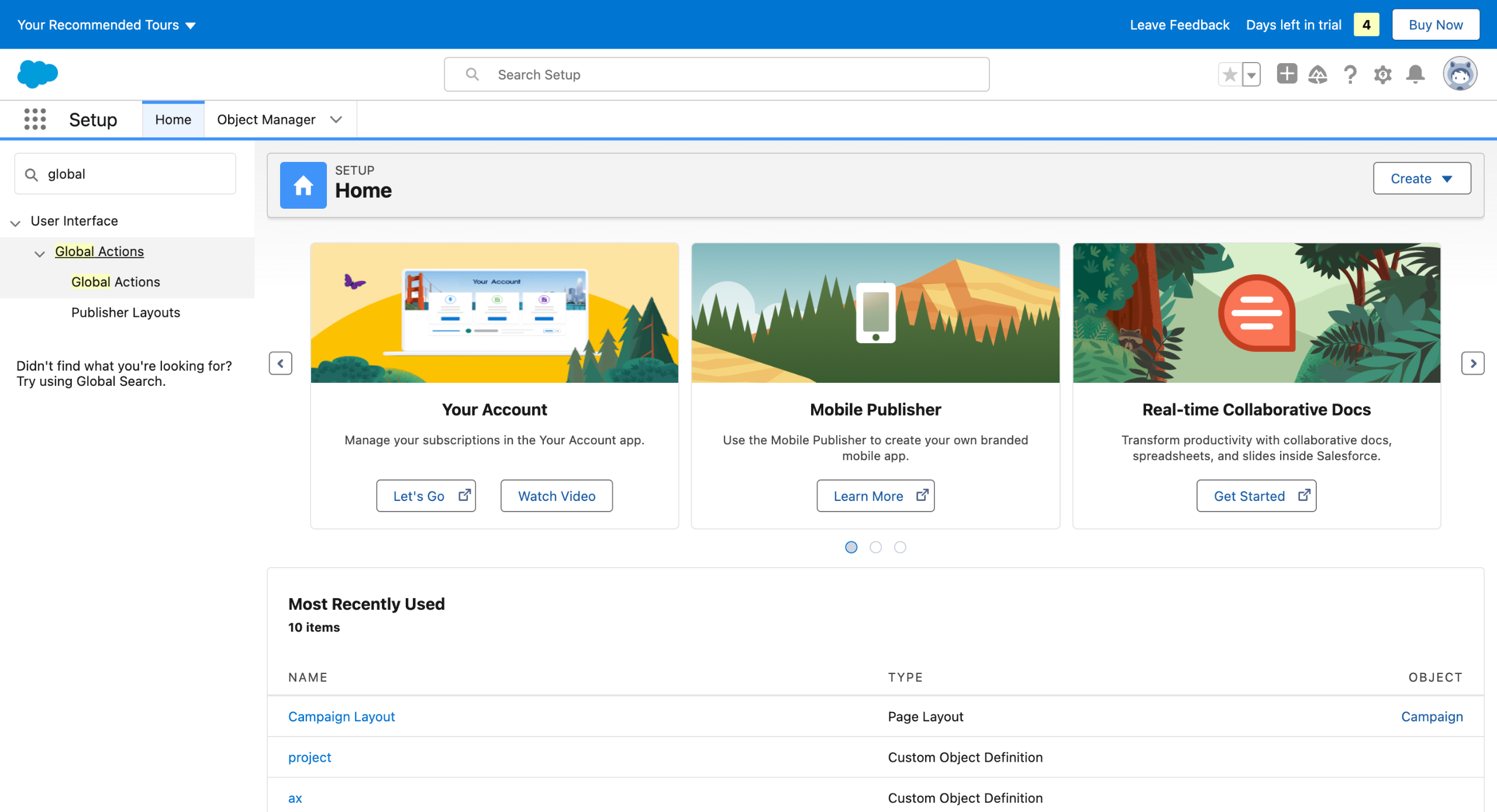Show previous carousel cards
Image resolution: width=1497 pixels, height=812 pixels.
(x=281, y=363)
